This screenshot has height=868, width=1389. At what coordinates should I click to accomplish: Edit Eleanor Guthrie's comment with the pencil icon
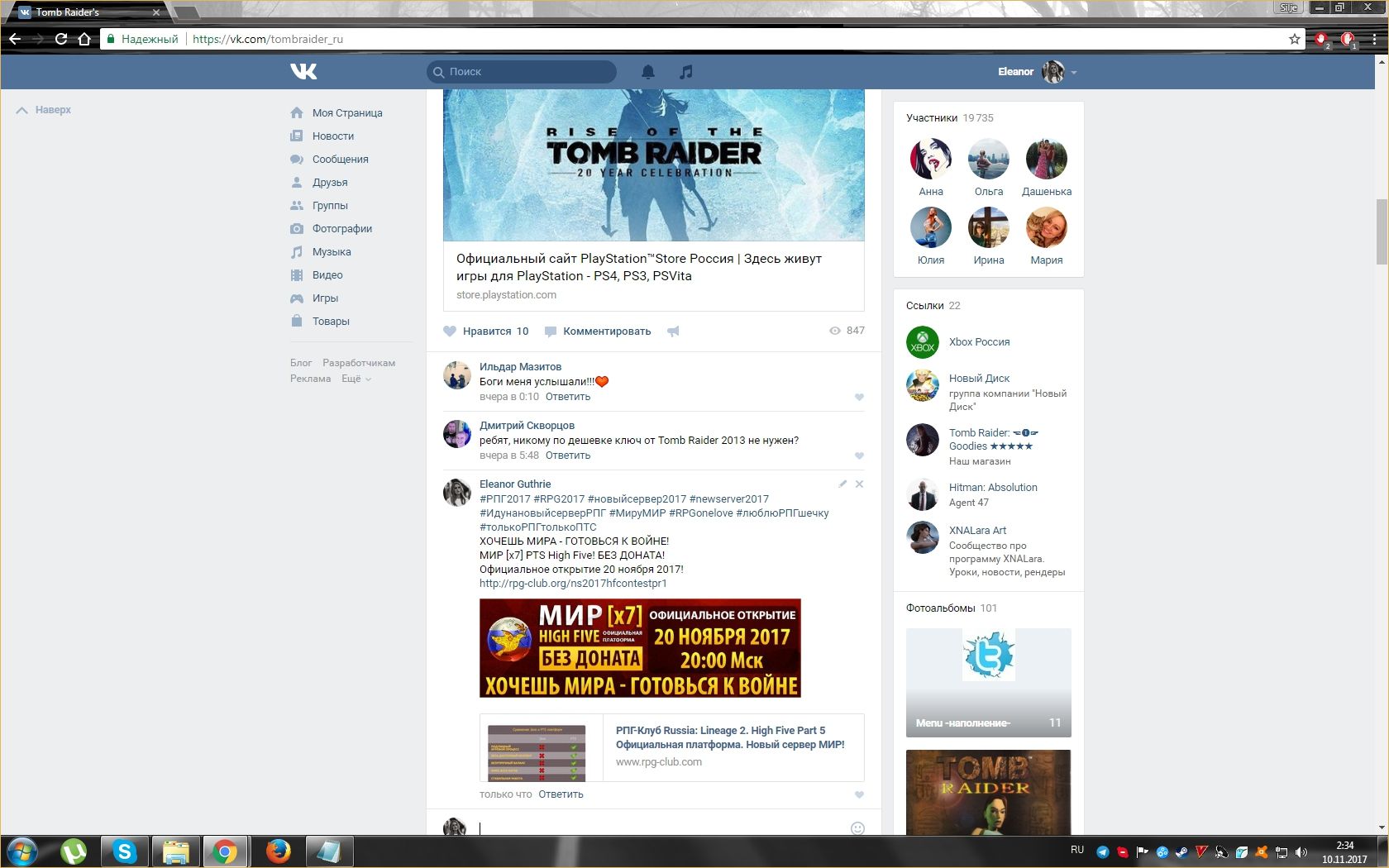click(x=842, y=484)
